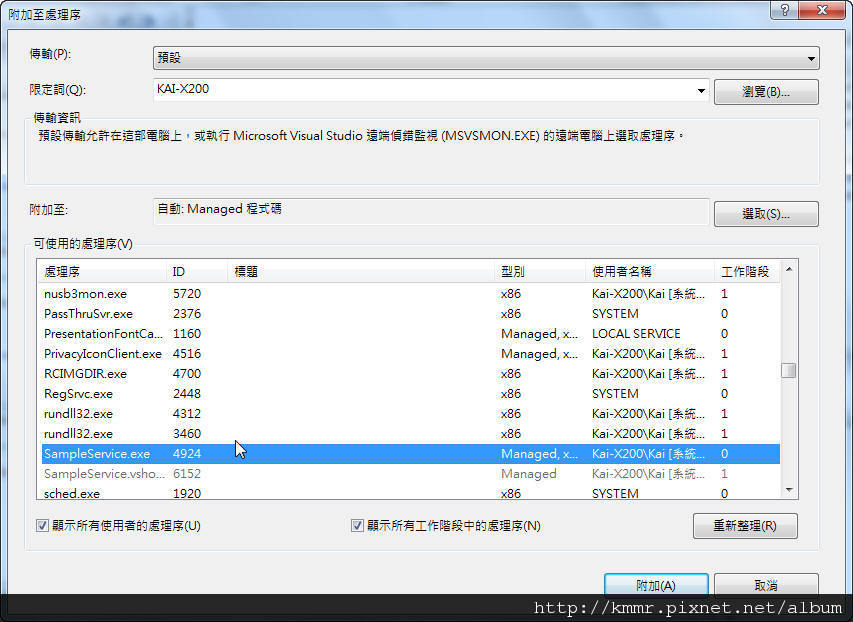The image size is (853, 622).
Task: Click the 附加(A) attach button
Action: (x=656, y=585)
